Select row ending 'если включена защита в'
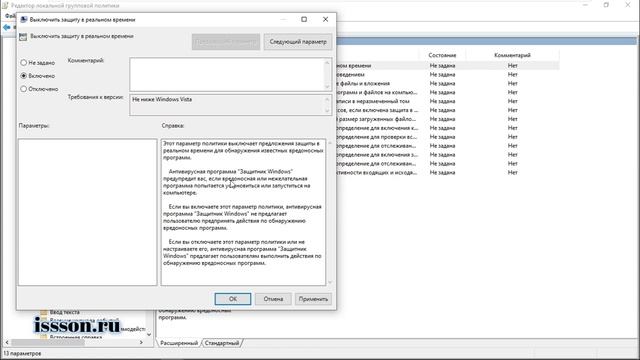 (x=447, y=110)
